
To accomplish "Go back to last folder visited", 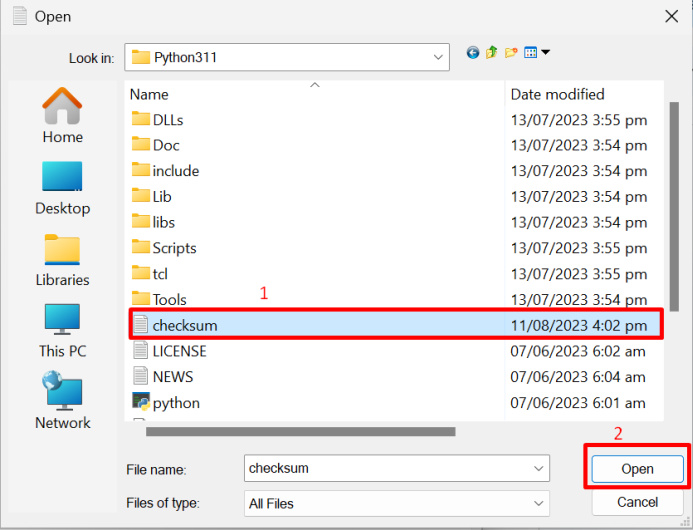I will [472, 53].
